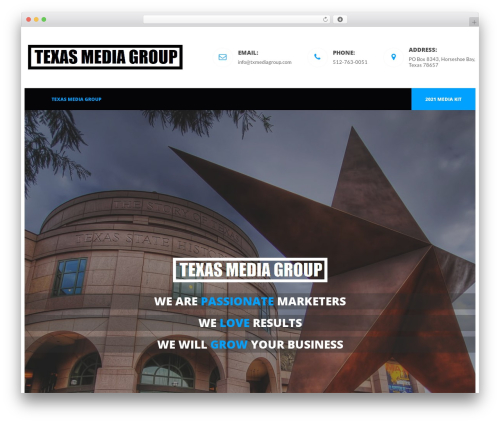500x423 pixels.
Task: Click the We Will Grow Your Business headline
Action: pyautogui.click(x=250, y=345)
